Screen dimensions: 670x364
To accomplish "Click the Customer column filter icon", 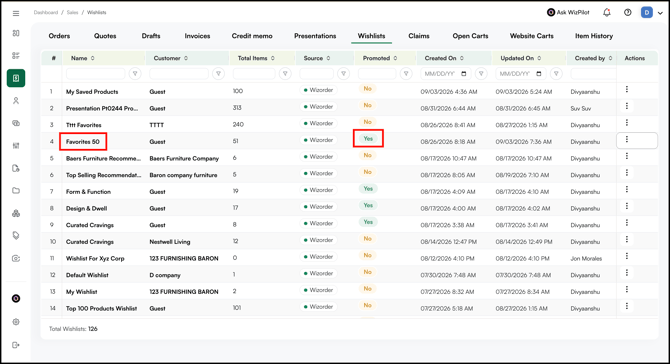I will [218, 73].
